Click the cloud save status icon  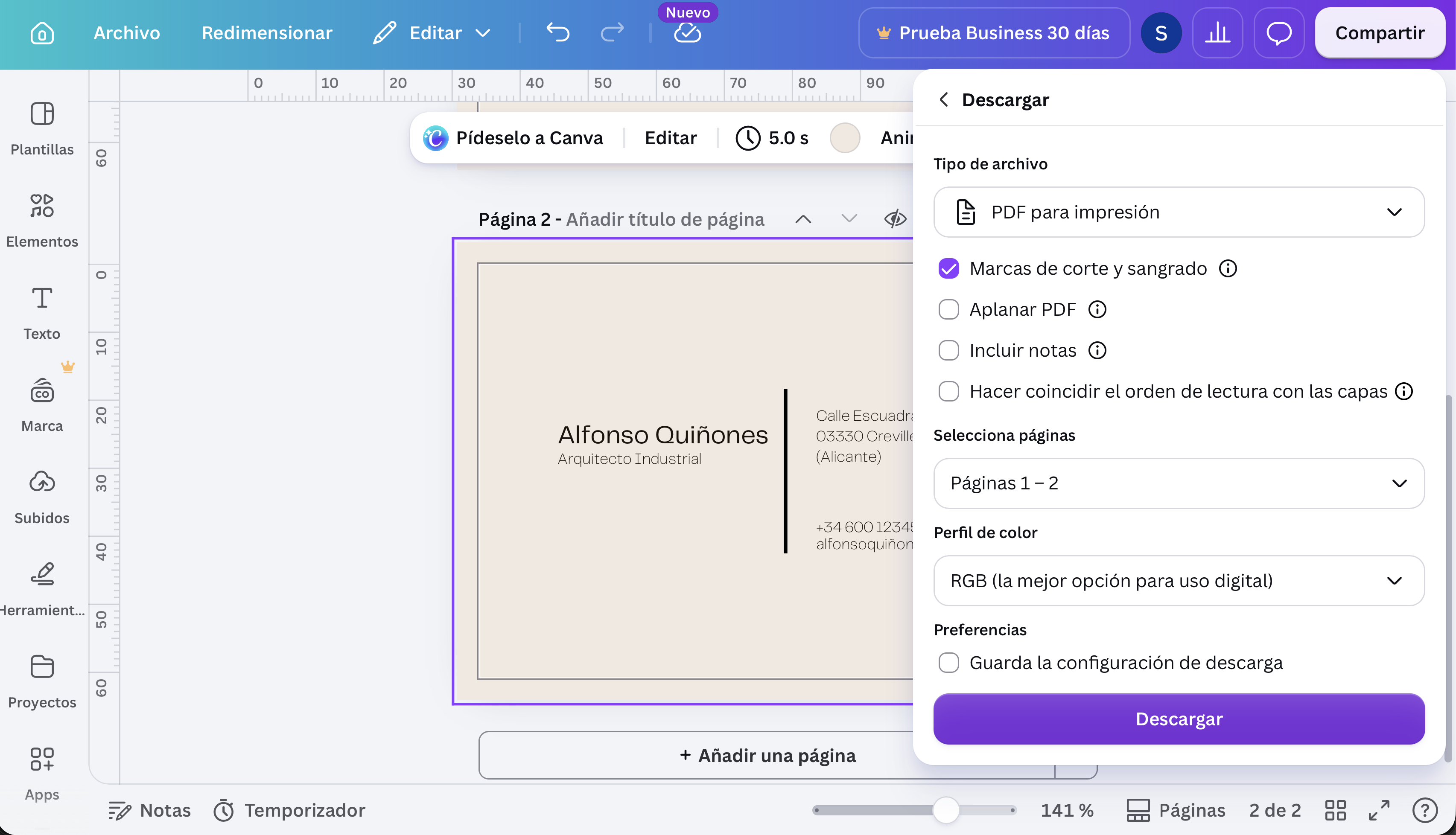point(687,33)
